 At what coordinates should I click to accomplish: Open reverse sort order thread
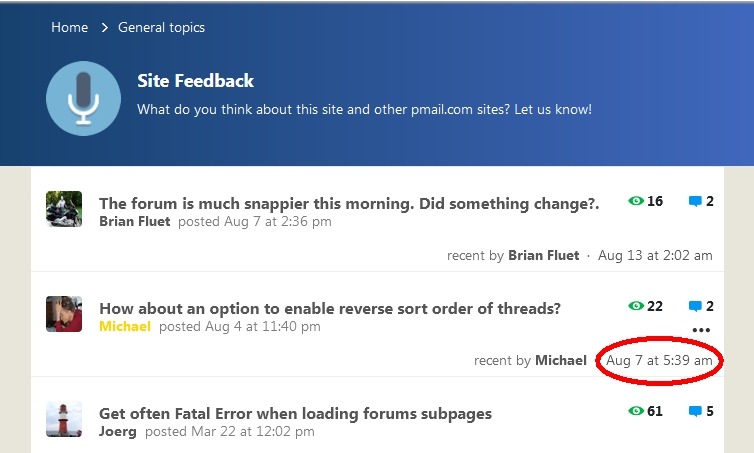tap(329, 308)
